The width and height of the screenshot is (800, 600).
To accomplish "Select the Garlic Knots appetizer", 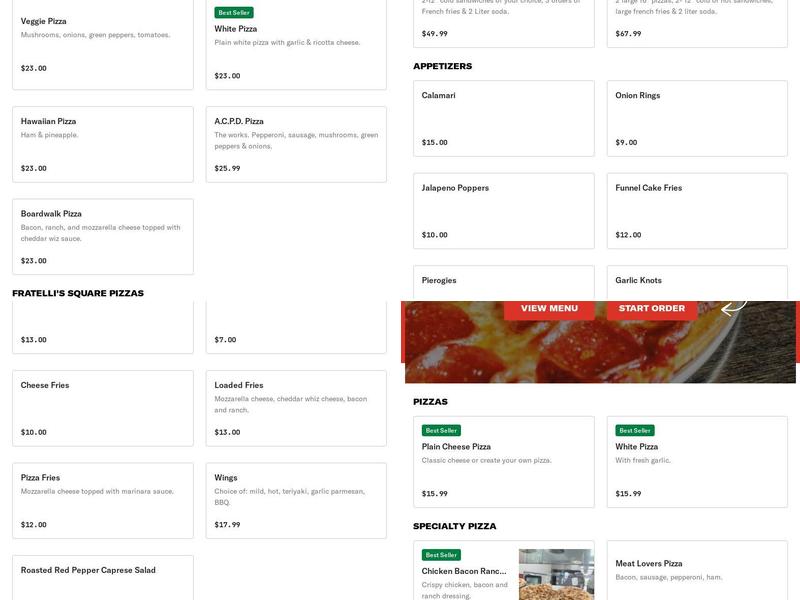I will tap(698, 285).
